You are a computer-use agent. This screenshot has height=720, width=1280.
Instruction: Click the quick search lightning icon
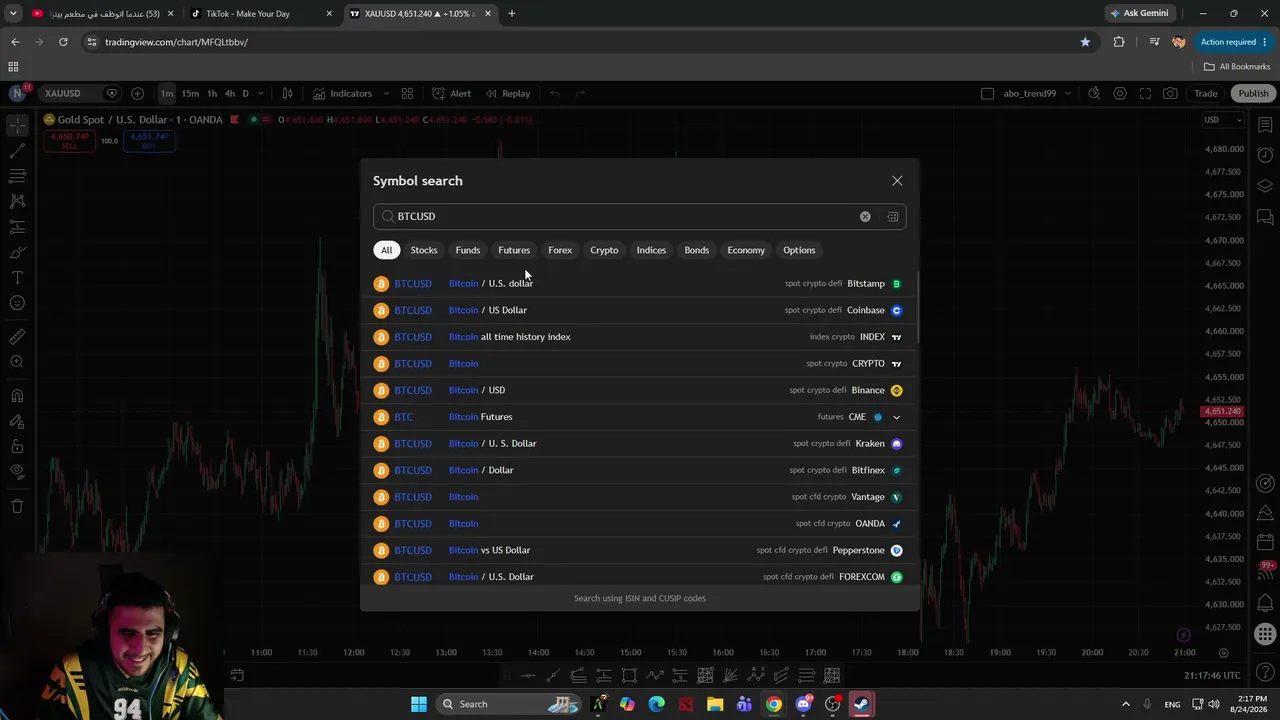(x=1094, y=93)
